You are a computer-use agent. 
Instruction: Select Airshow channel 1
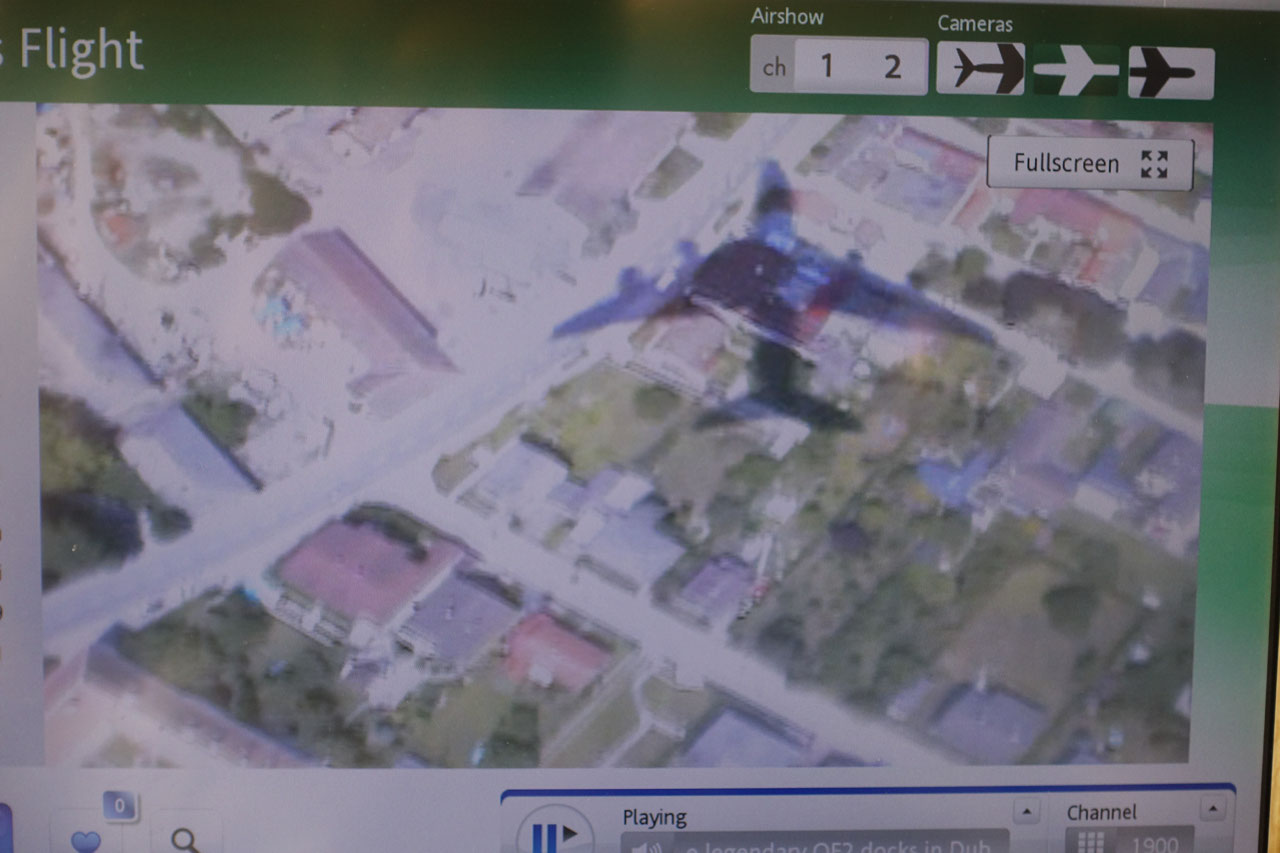826,67
